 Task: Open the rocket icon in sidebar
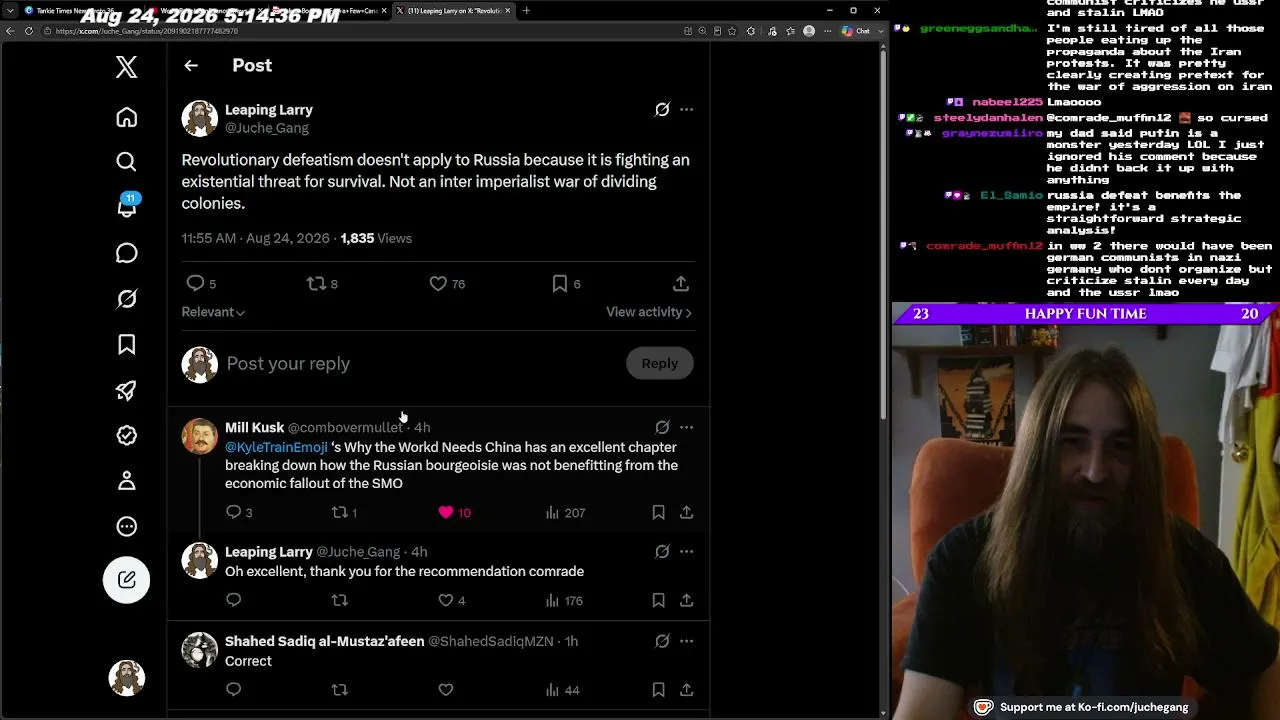(x=126, y=390)
